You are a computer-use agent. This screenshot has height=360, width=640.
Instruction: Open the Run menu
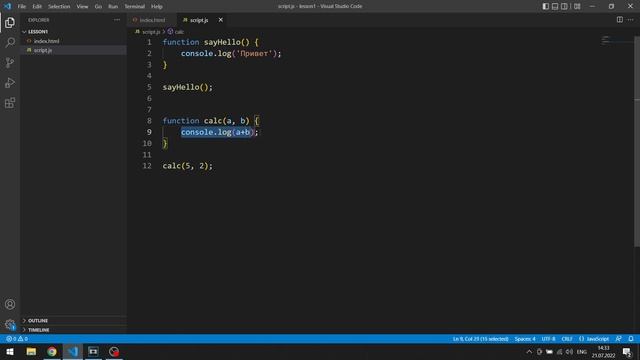[113, 6]
